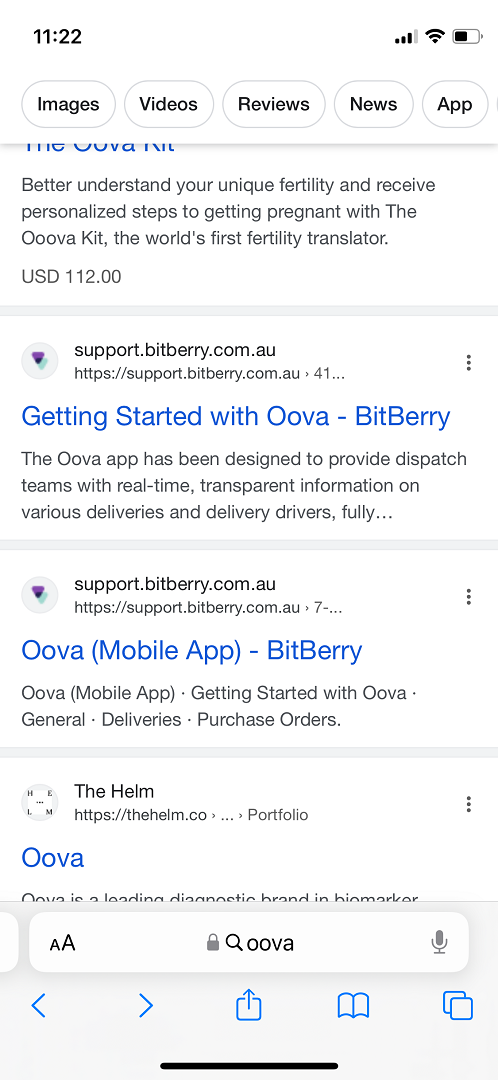Viewport: 498px width, 1080px height.
Task: Open the AA reader options menu
Action: click(x=62, y=942)
